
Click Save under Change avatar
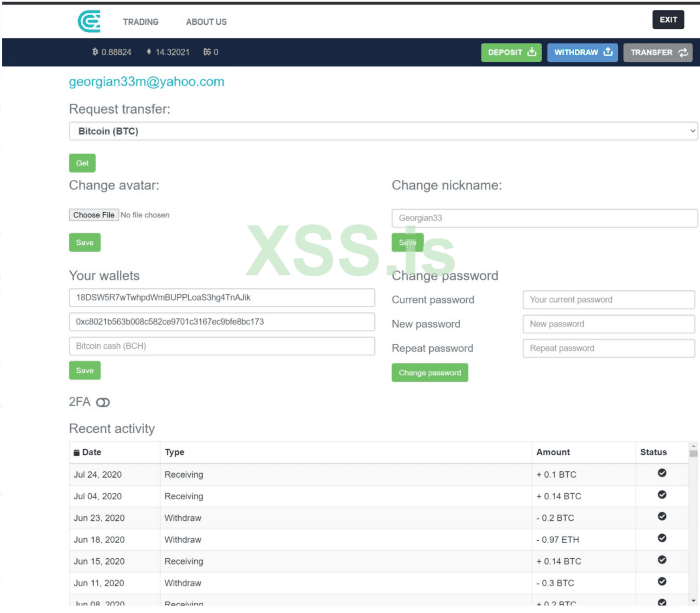pos(85,242)
